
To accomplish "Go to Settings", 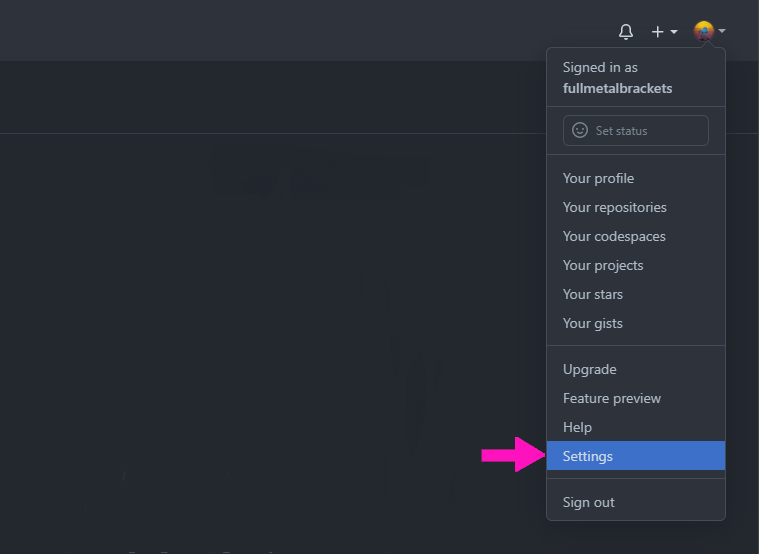I will 636,456.
